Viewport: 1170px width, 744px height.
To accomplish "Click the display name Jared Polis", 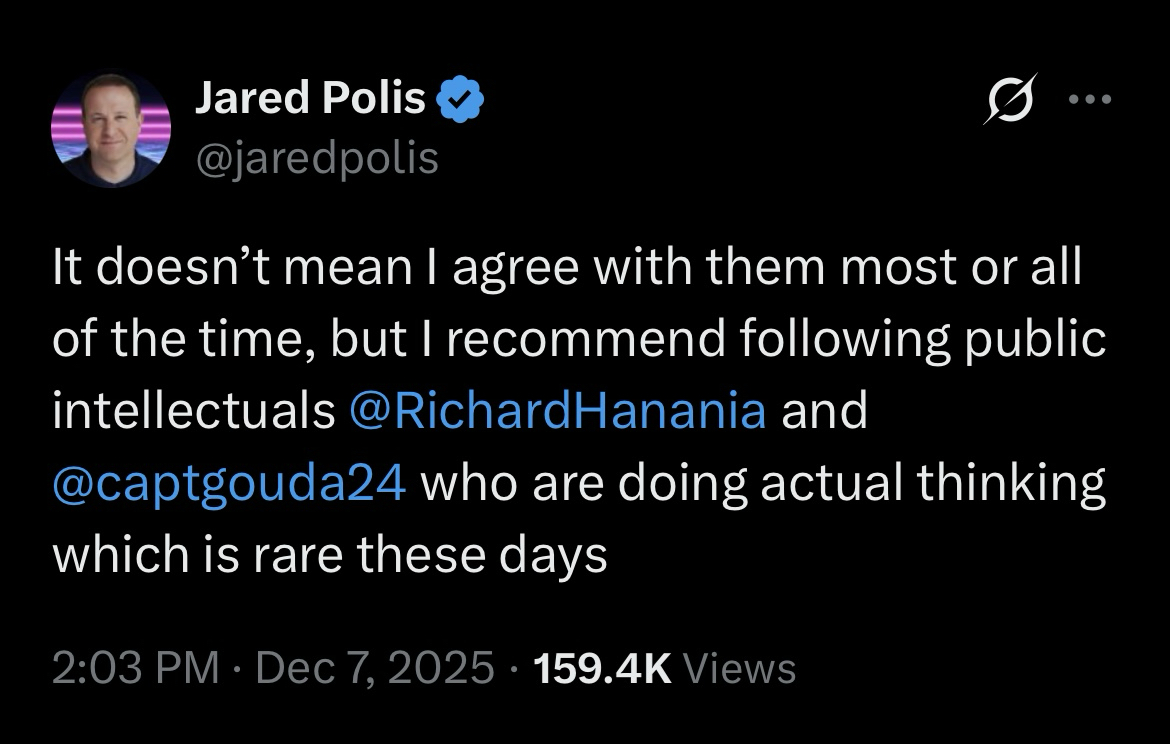I will tap(310, 98).
